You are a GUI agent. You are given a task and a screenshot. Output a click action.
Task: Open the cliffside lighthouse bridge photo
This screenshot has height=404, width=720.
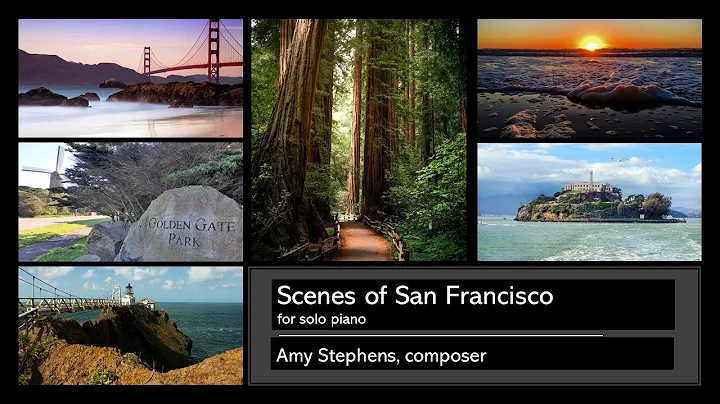(130, 325)
